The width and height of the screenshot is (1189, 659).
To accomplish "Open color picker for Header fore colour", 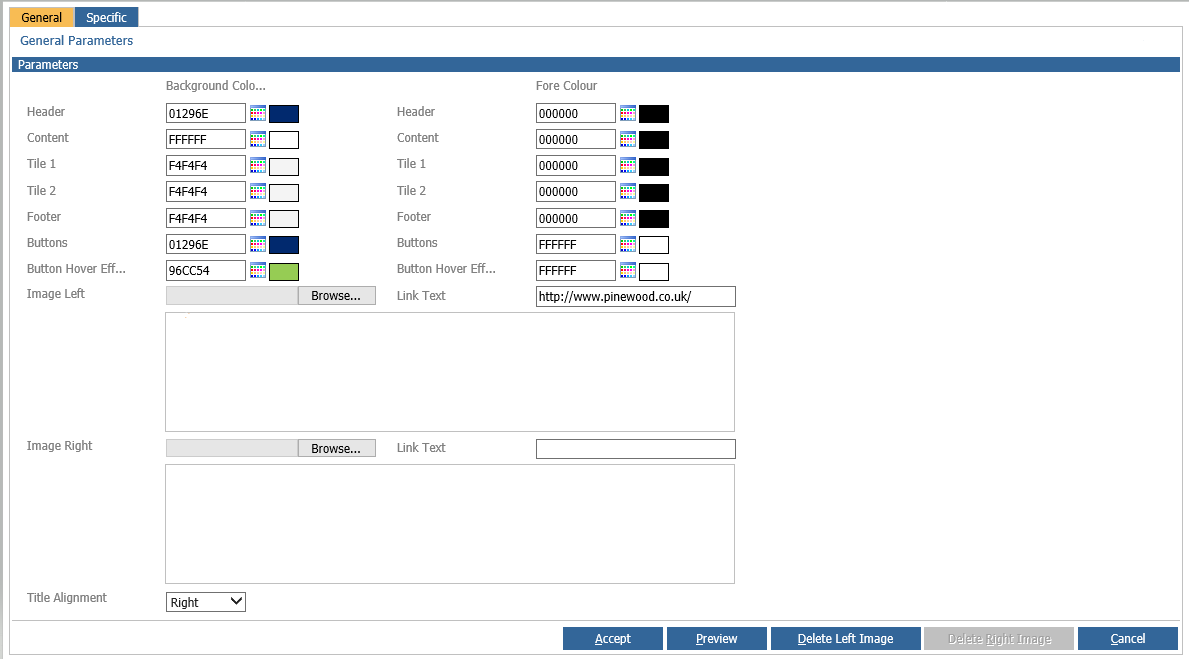I will click(x=628, y=114).
